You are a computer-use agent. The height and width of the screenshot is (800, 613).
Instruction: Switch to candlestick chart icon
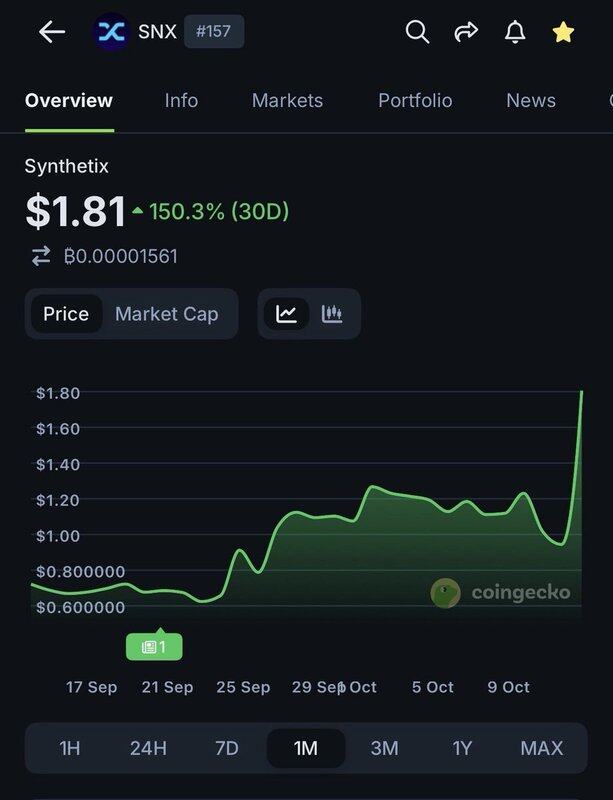click(x=332, y=314)
